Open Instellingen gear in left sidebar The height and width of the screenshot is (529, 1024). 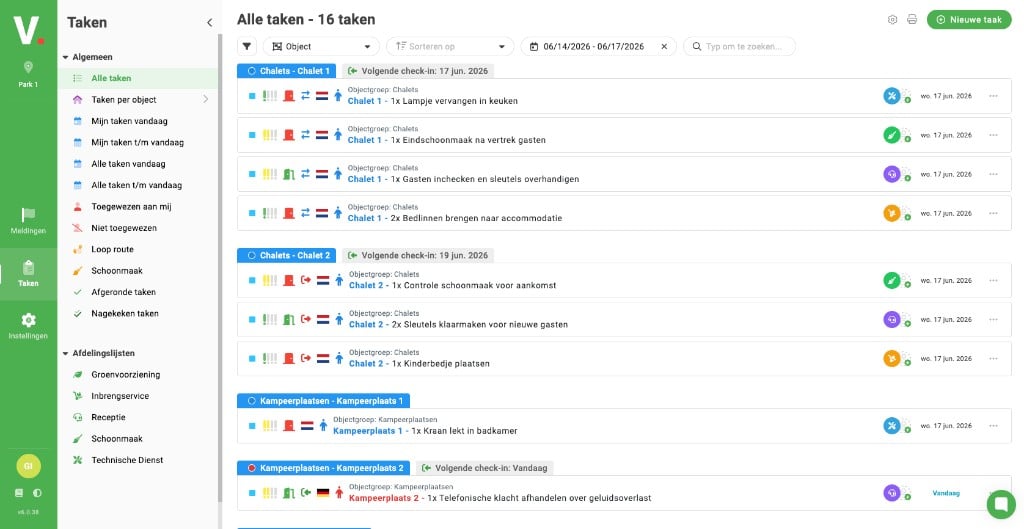point(28,326)
